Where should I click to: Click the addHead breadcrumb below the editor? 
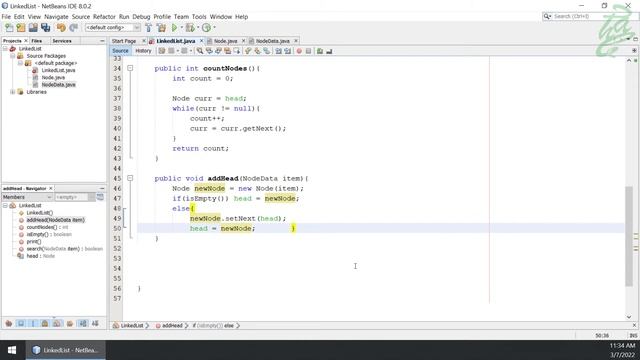pos(172,326)
